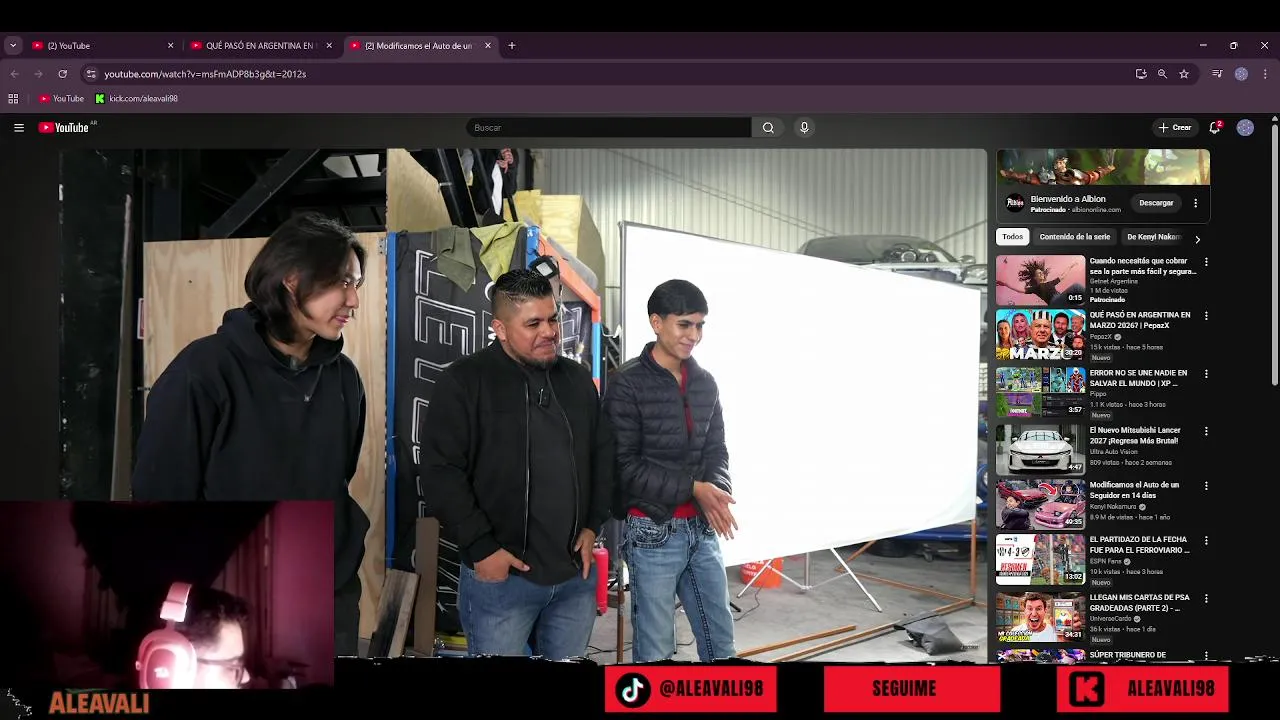Open options menu for the Albion ad
Viewport: 1280px width, 720px height.
coord(1195,203)
